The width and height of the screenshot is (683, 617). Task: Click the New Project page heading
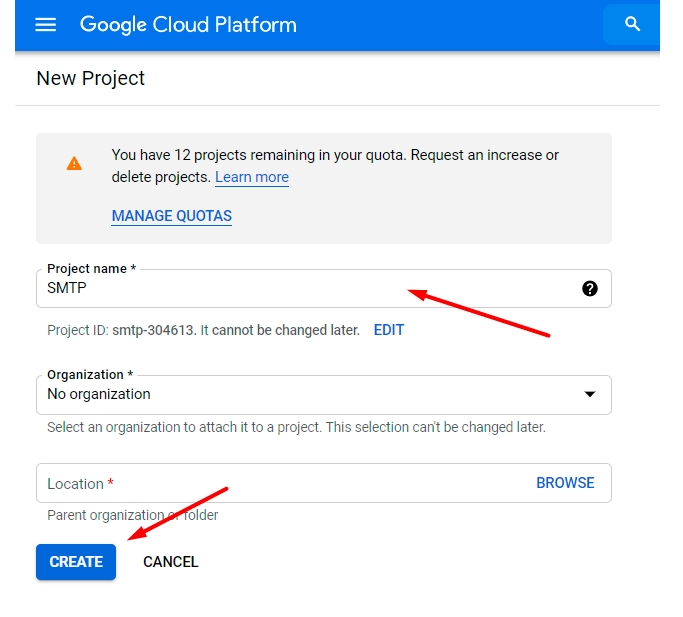91,78
